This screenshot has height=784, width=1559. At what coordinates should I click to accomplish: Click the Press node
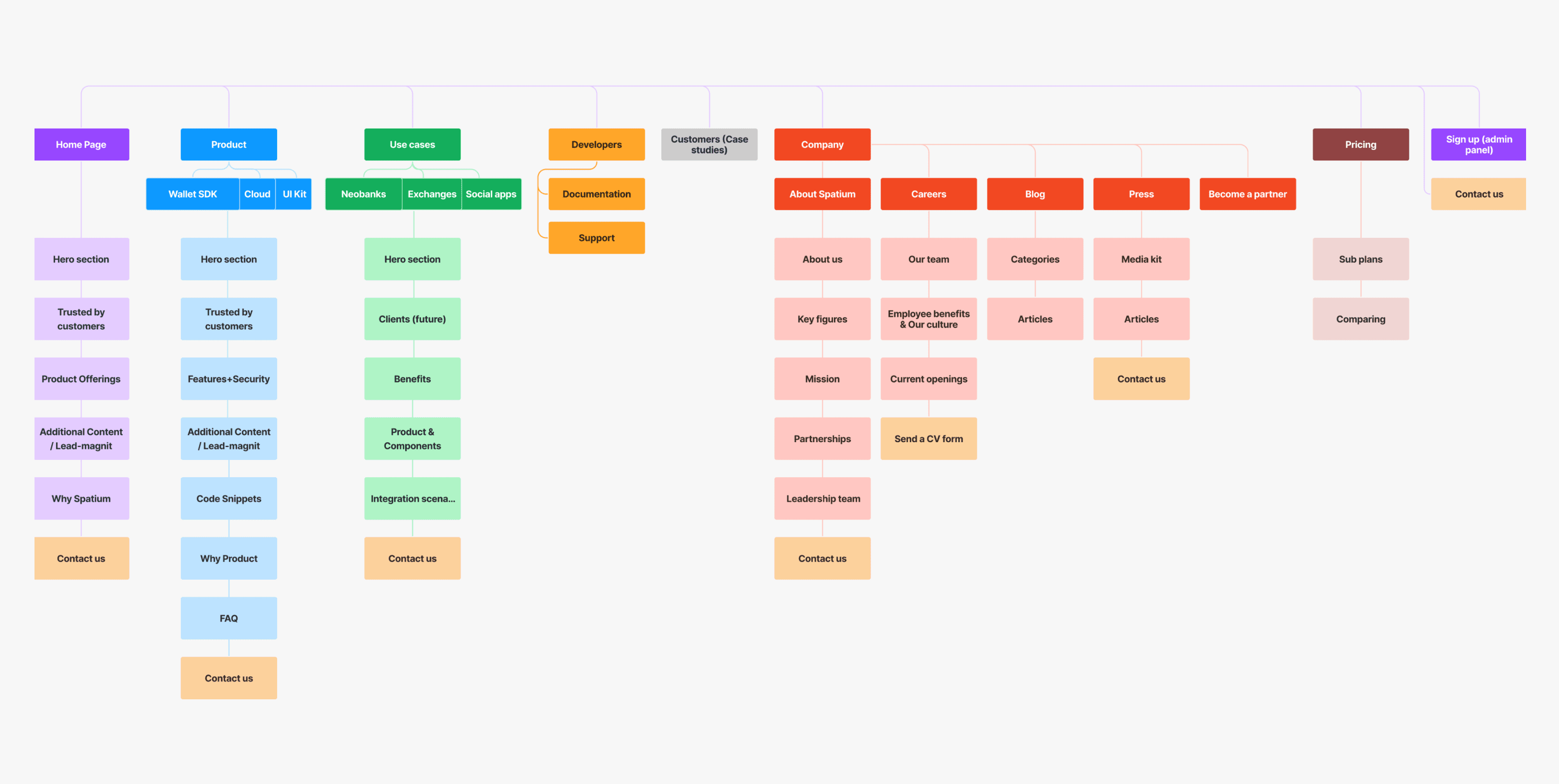[1141, 194]
